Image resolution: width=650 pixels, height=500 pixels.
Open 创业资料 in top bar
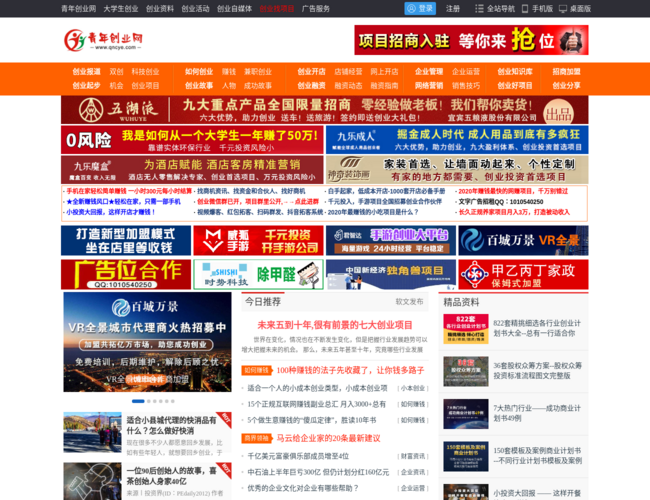[160, 8]
